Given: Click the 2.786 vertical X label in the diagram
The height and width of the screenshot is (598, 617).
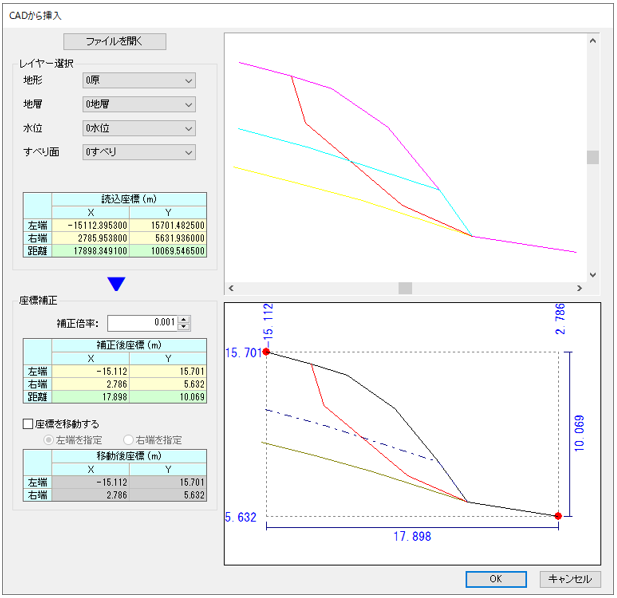Looking at the screenshot, I should (560, 319).
